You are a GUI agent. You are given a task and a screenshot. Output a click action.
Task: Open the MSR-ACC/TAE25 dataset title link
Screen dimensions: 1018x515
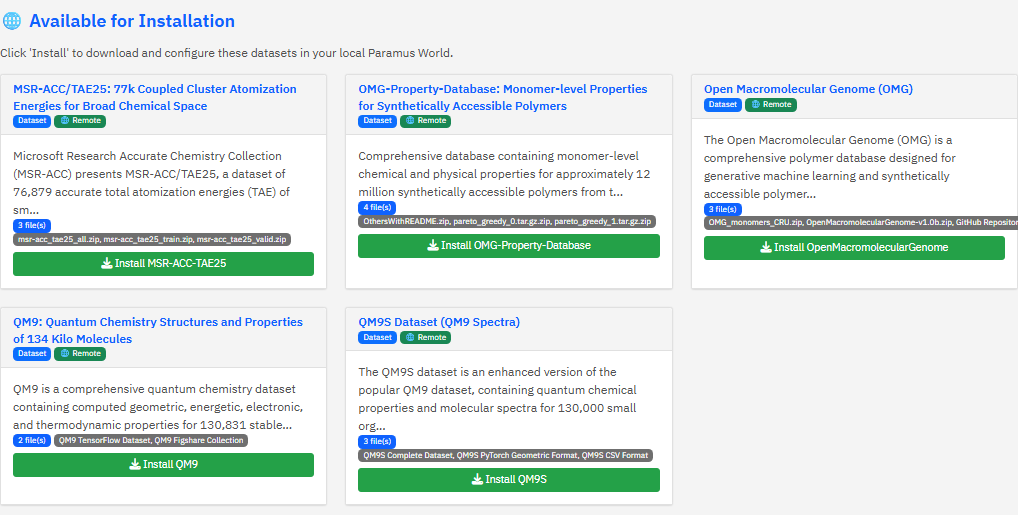click(154, 97)
